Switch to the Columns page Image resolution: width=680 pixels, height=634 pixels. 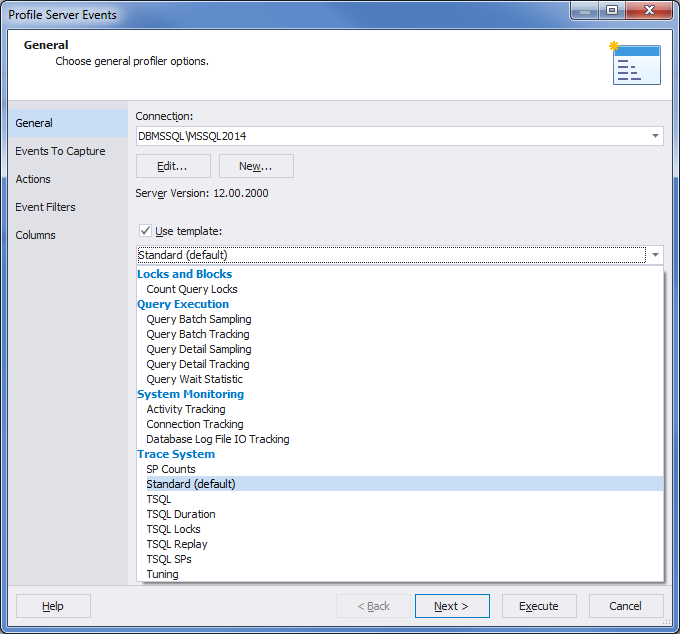tap(68, 235)
